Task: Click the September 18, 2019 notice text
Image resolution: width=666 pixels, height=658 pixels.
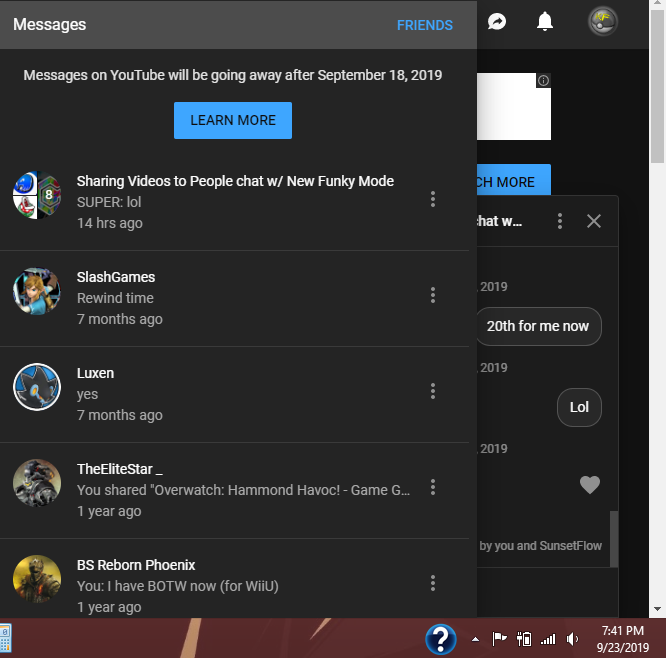Action: click(233, 75)
